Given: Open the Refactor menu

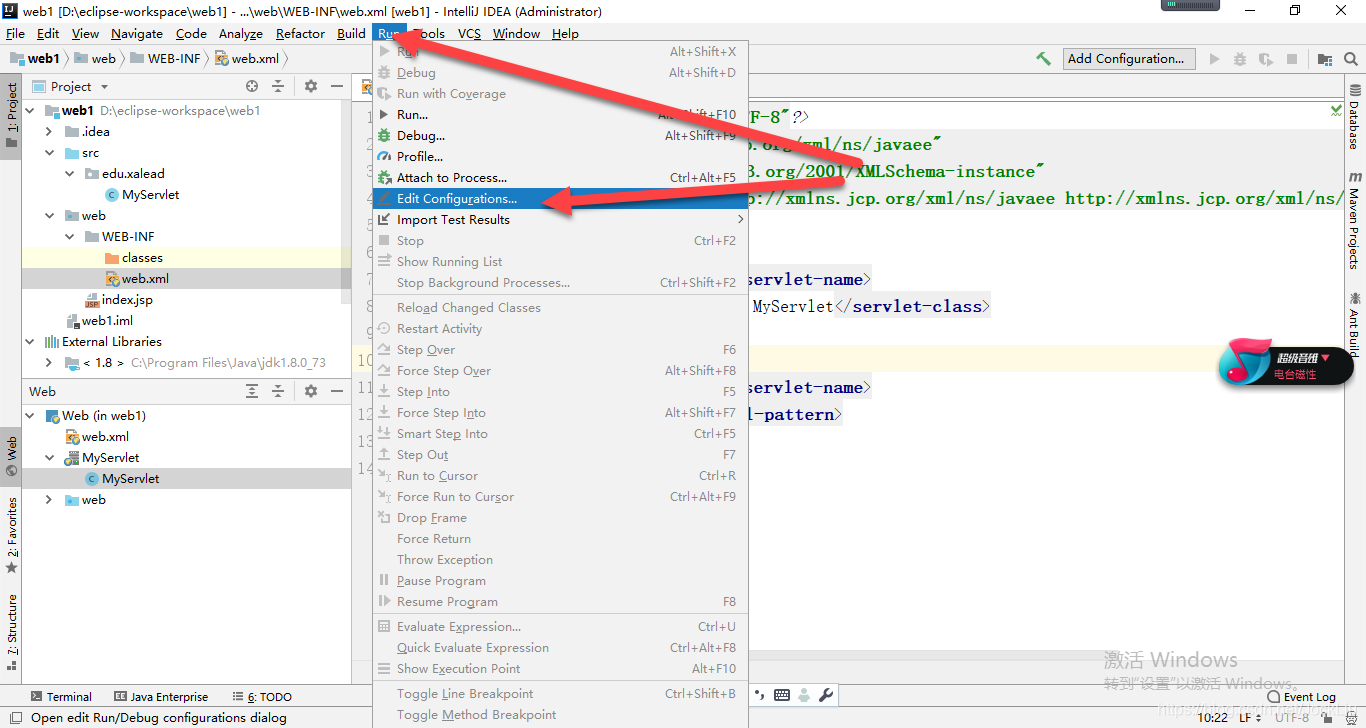Looking at the screenshot, I should tap(300, 33).
